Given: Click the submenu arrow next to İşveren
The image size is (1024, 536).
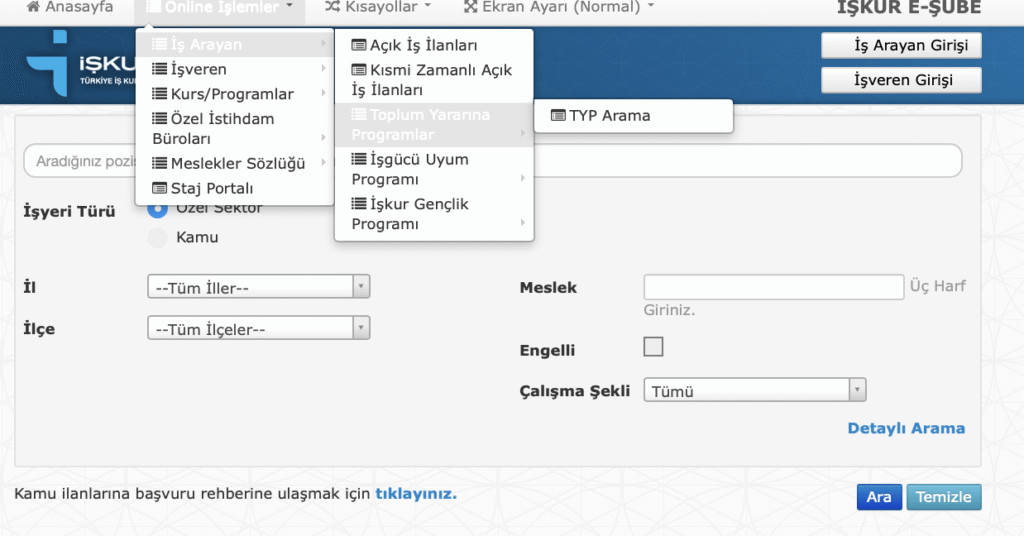Looking at the screenshot, I should click(323, 69).
